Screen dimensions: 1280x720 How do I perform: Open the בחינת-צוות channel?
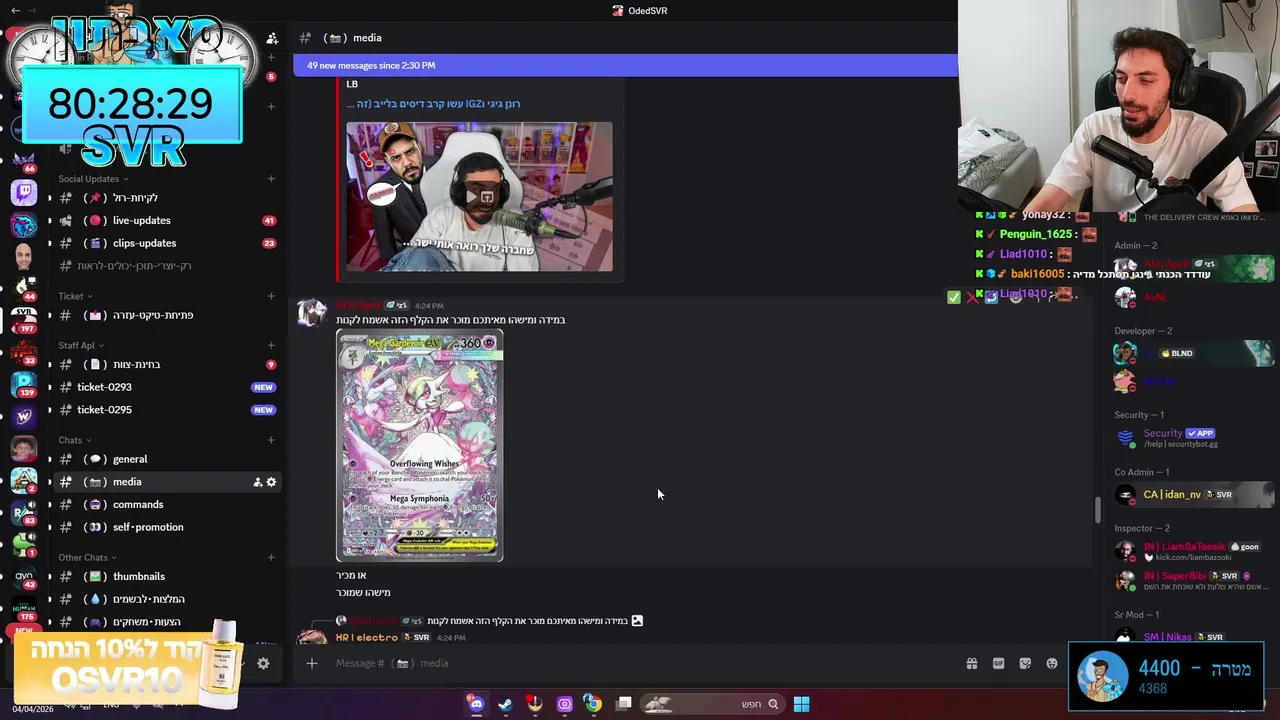pyautogui.click(x=167, y=364)
